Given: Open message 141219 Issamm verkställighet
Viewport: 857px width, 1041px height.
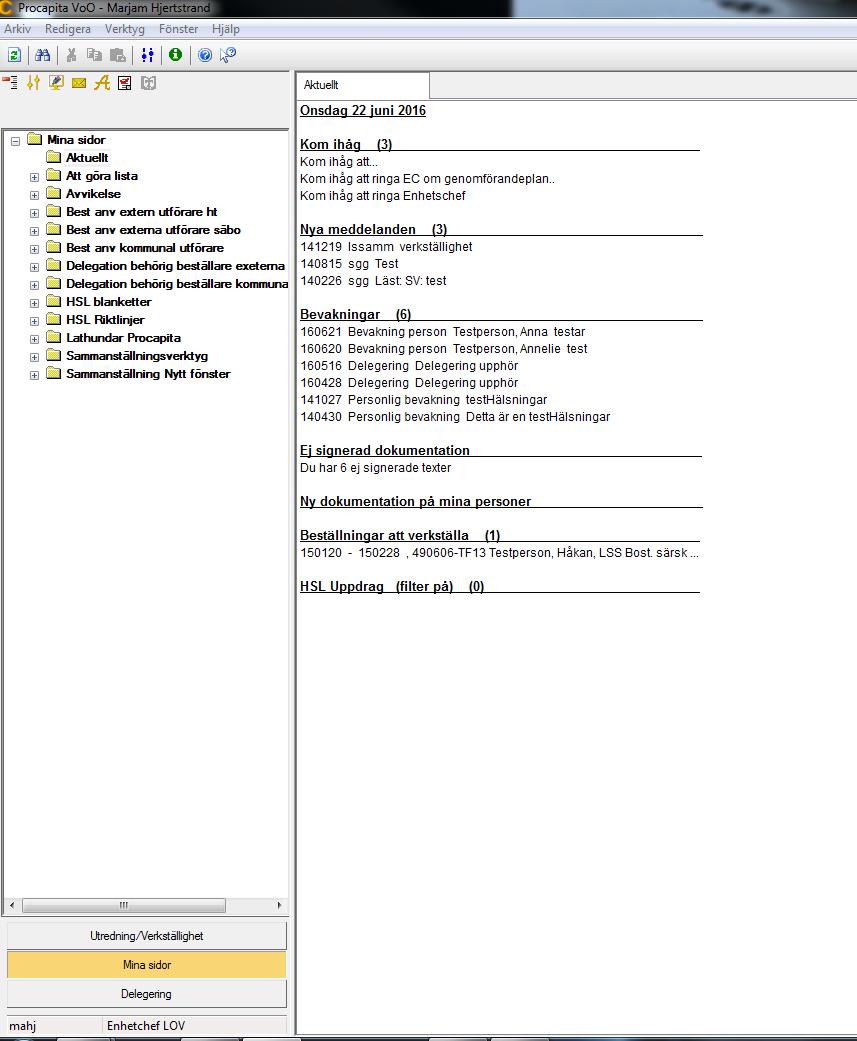Looking at the screenshot, I should click(386, 246).
